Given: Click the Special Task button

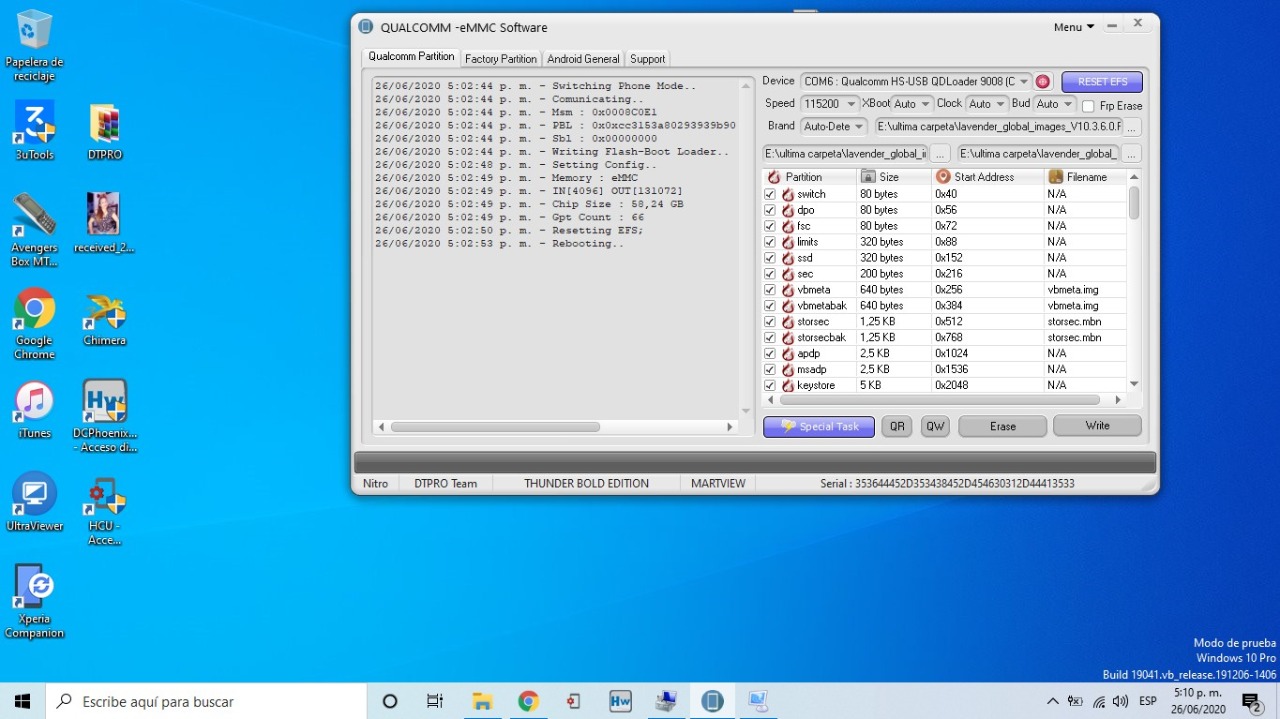Looking at the screenshot, I should click(x=819, y=426).
